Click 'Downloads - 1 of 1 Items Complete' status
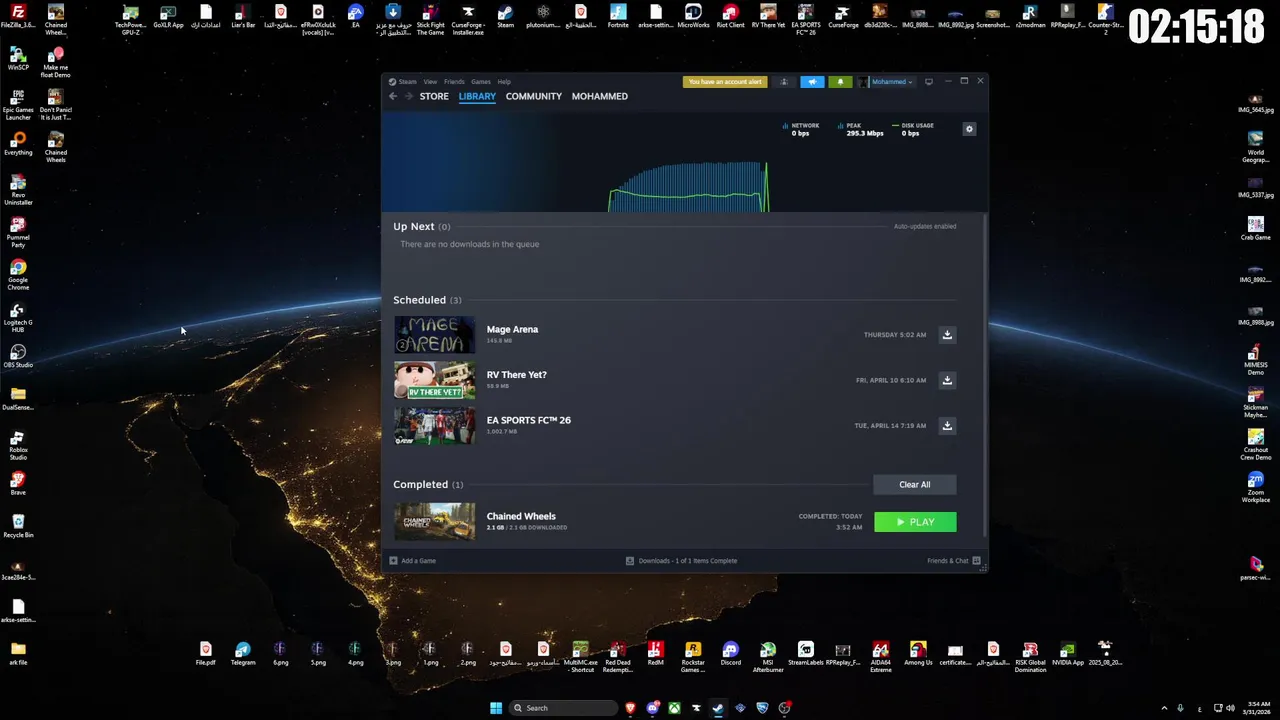 [x=681, y=561]
